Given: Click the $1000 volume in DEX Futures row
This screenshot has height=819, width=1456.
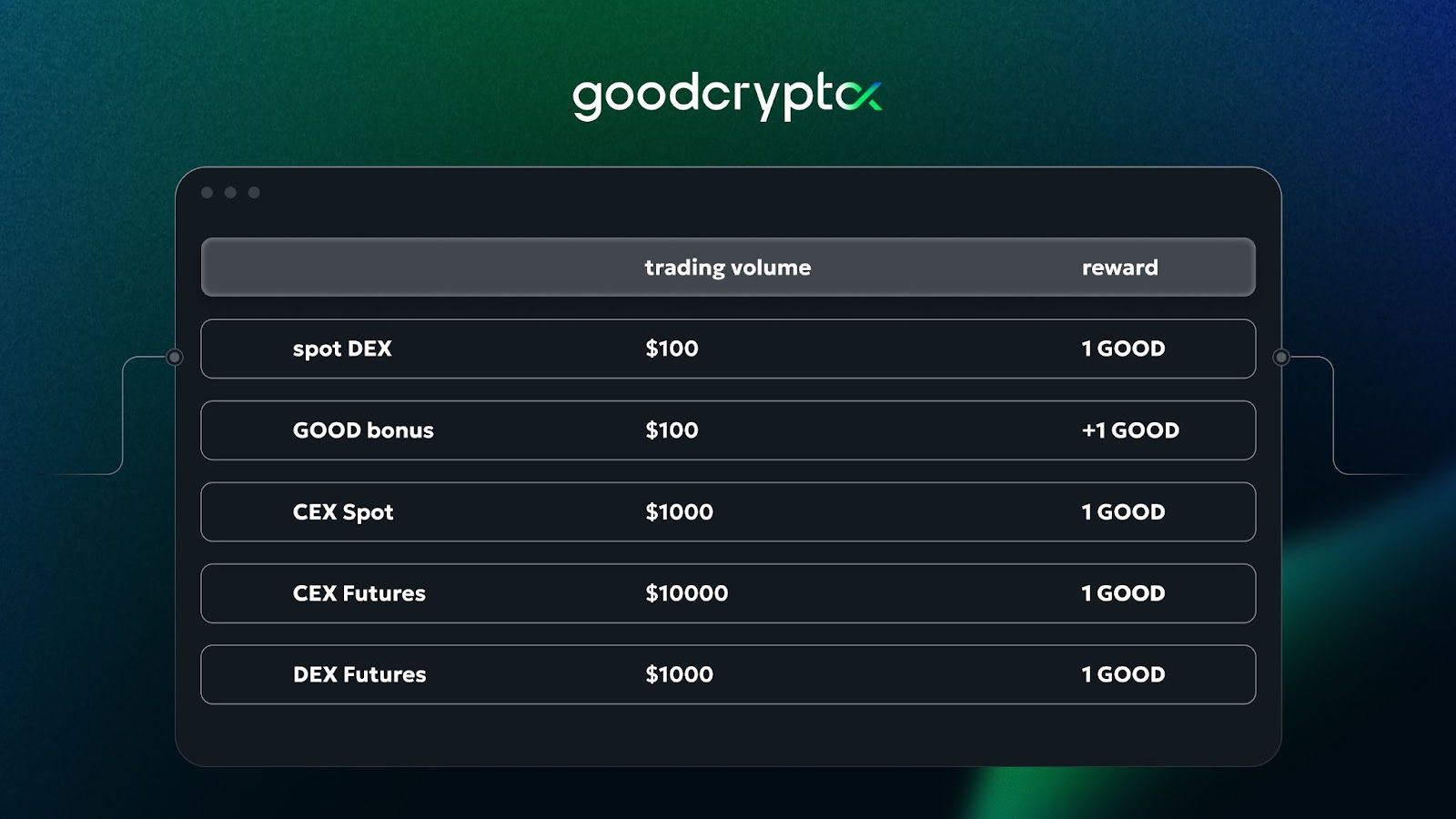Looking at the screenshot, I should click(x=679, y=674).
